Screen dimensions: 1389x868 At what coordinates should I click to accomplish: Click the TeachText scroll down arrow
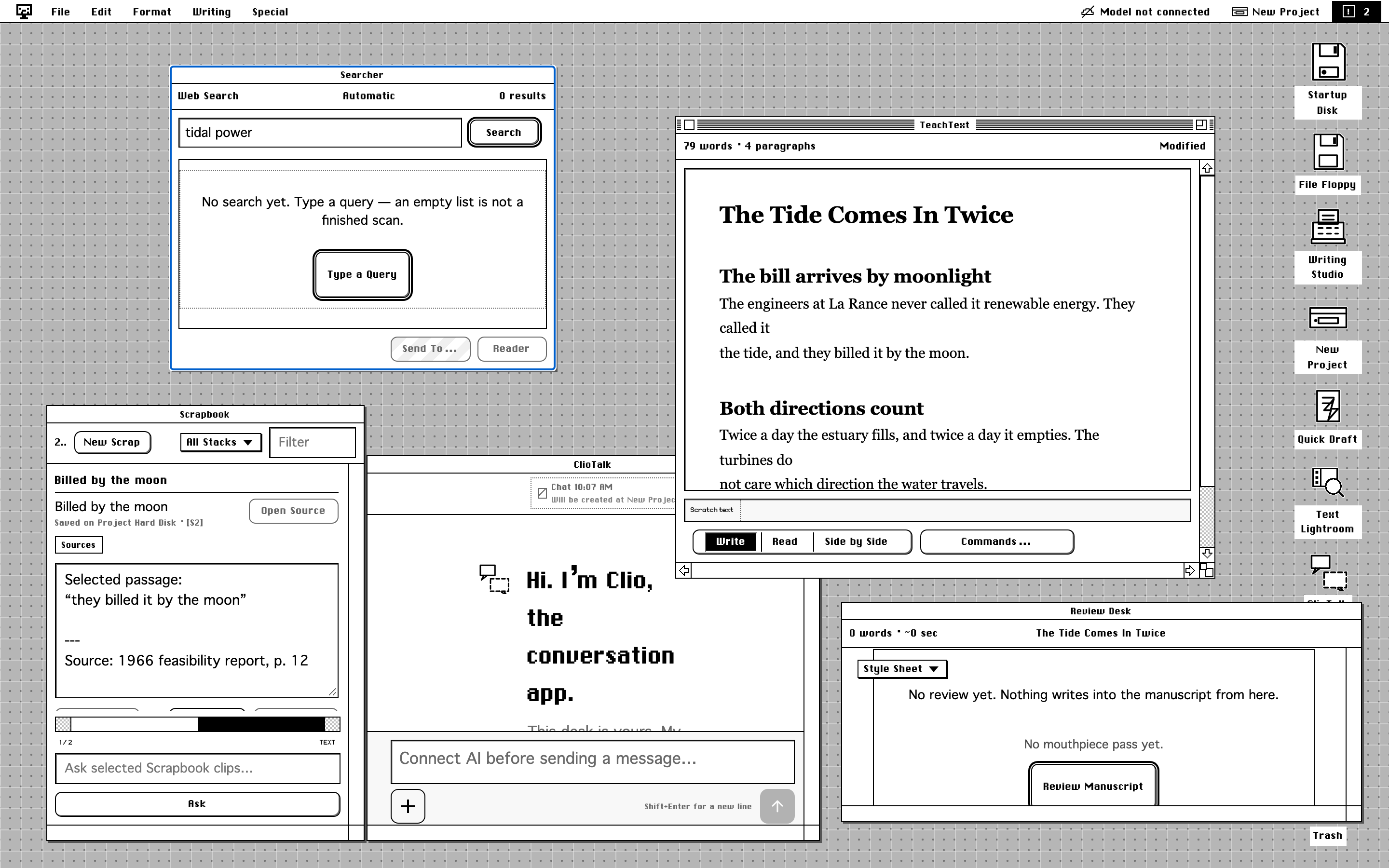[x=1207, y=554]
